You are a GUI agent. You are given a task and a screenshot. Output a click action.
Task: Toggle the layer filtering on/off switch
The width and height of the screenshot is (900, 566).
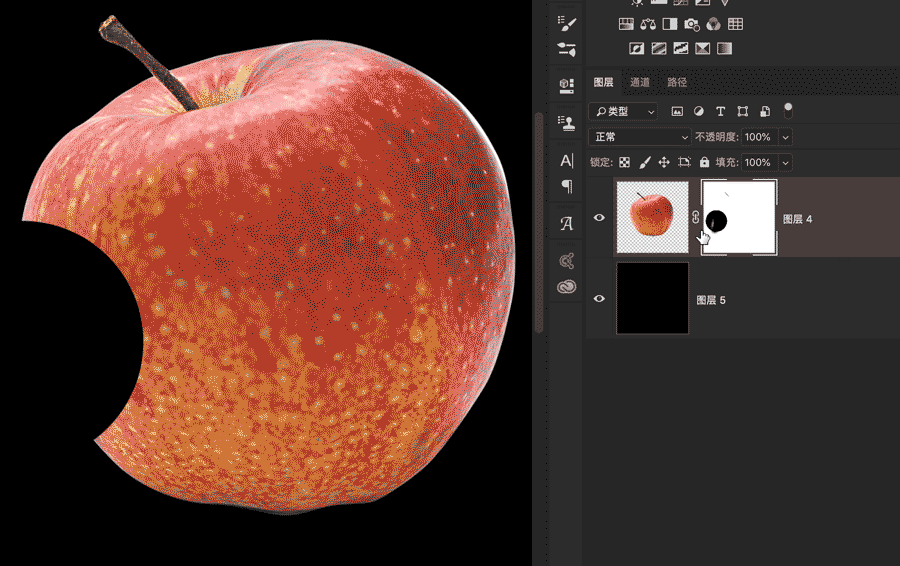[788, 110]
